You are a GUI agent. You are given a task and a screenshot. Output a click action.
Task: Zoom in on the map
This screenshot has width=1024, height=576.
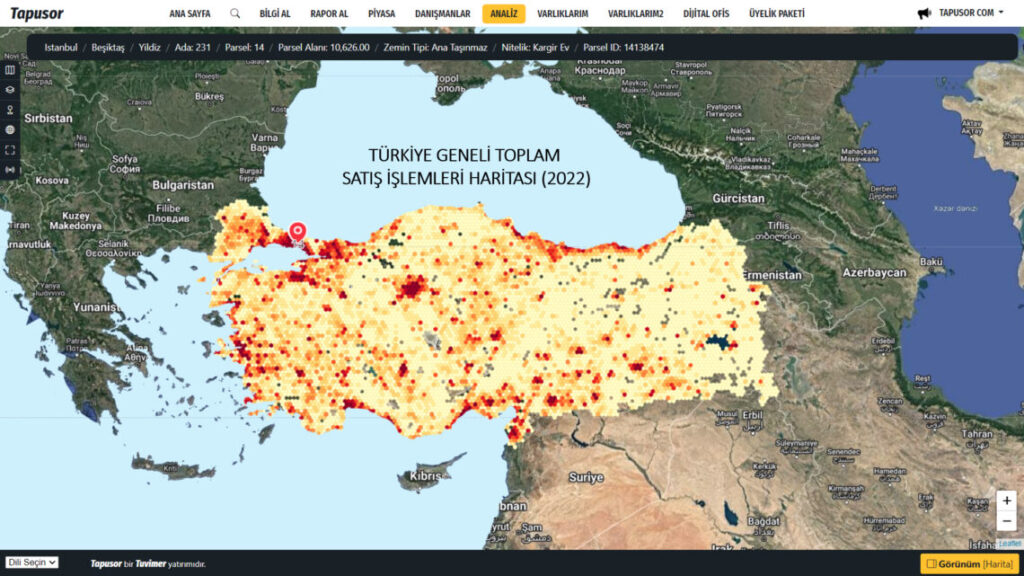pyautogui.click(x=1006, y=501)
